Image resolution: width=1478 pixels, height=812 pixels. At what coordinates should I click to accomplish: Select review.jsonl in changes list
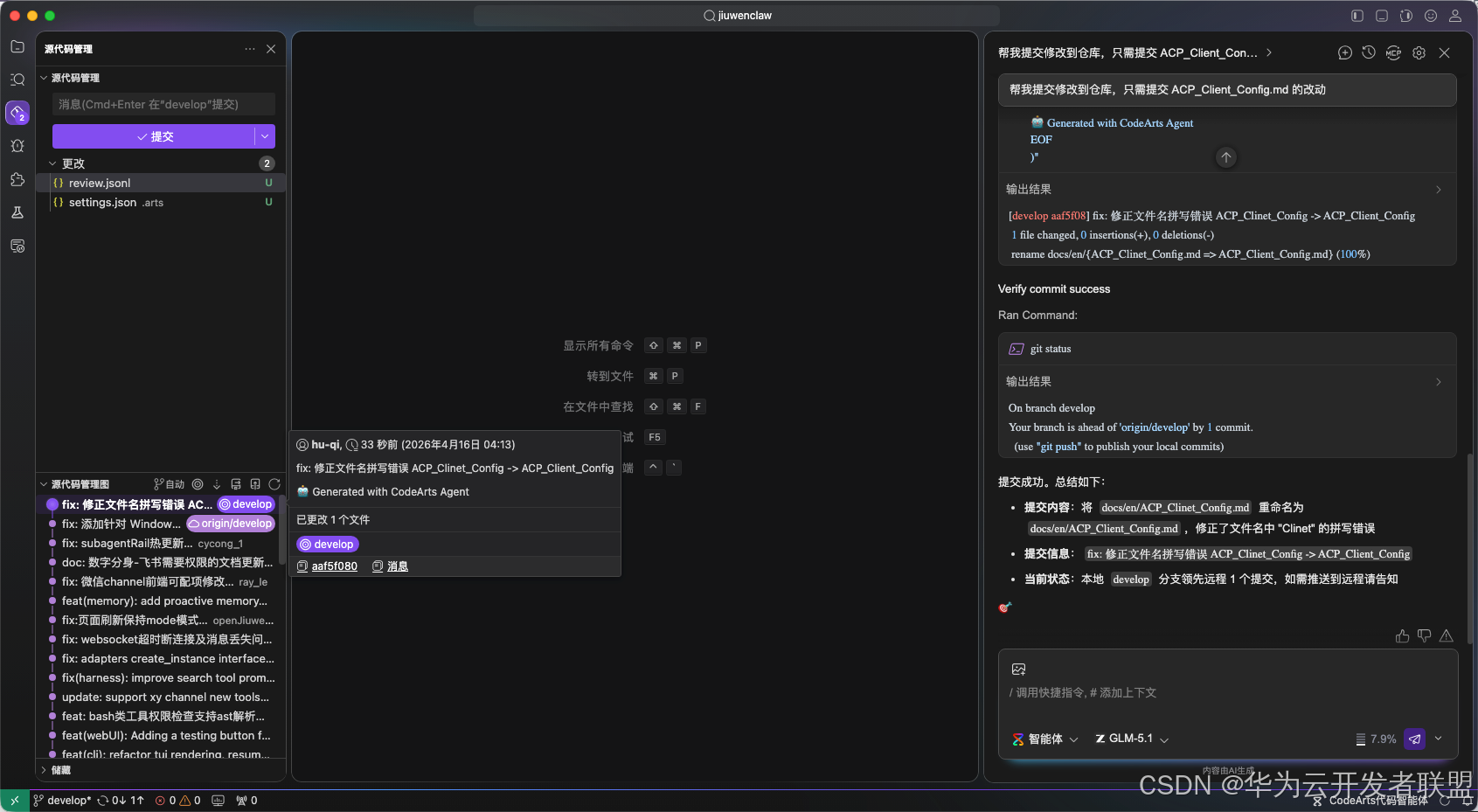[161, 183]
